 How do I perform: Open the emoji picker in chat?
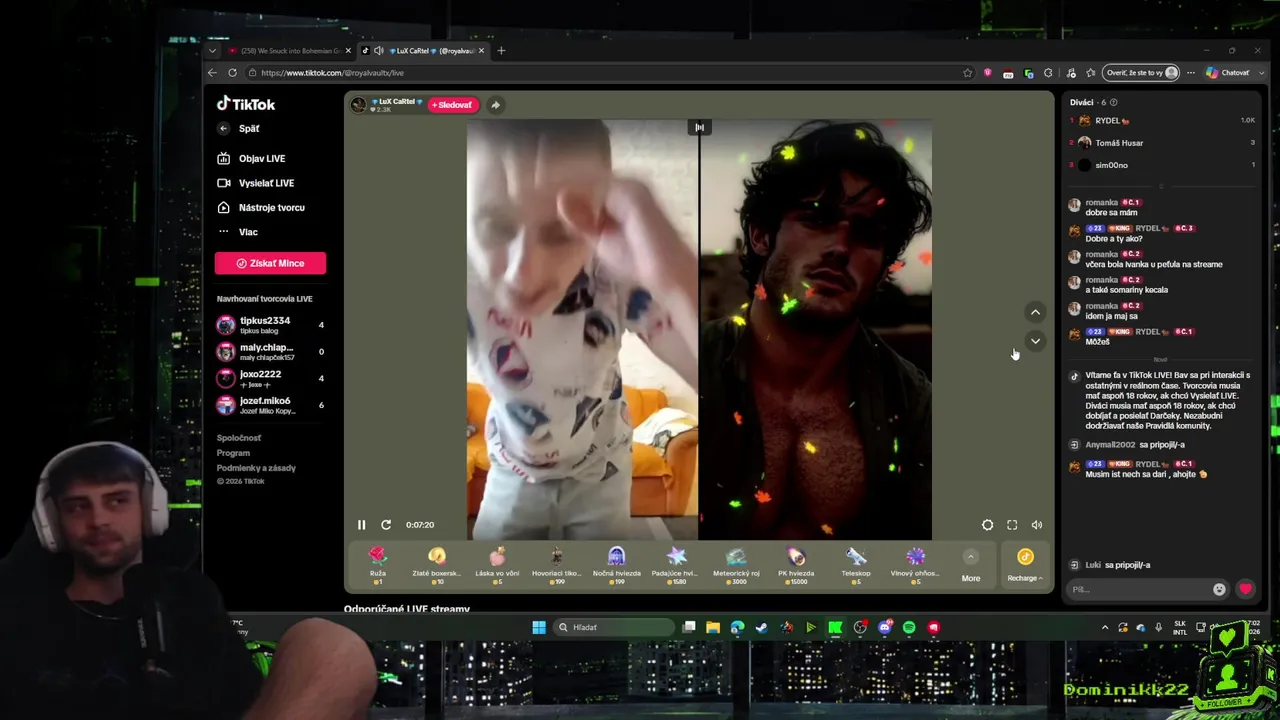click(x=1219, y=589)
